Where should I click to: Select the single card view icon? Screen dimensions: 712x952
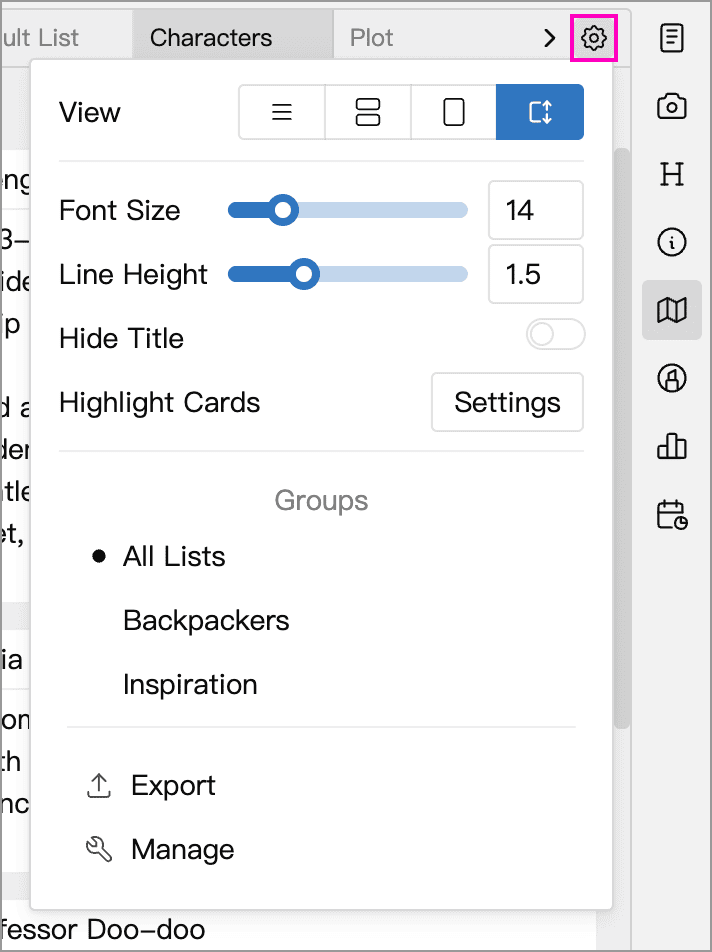click(x=453, y=112)
